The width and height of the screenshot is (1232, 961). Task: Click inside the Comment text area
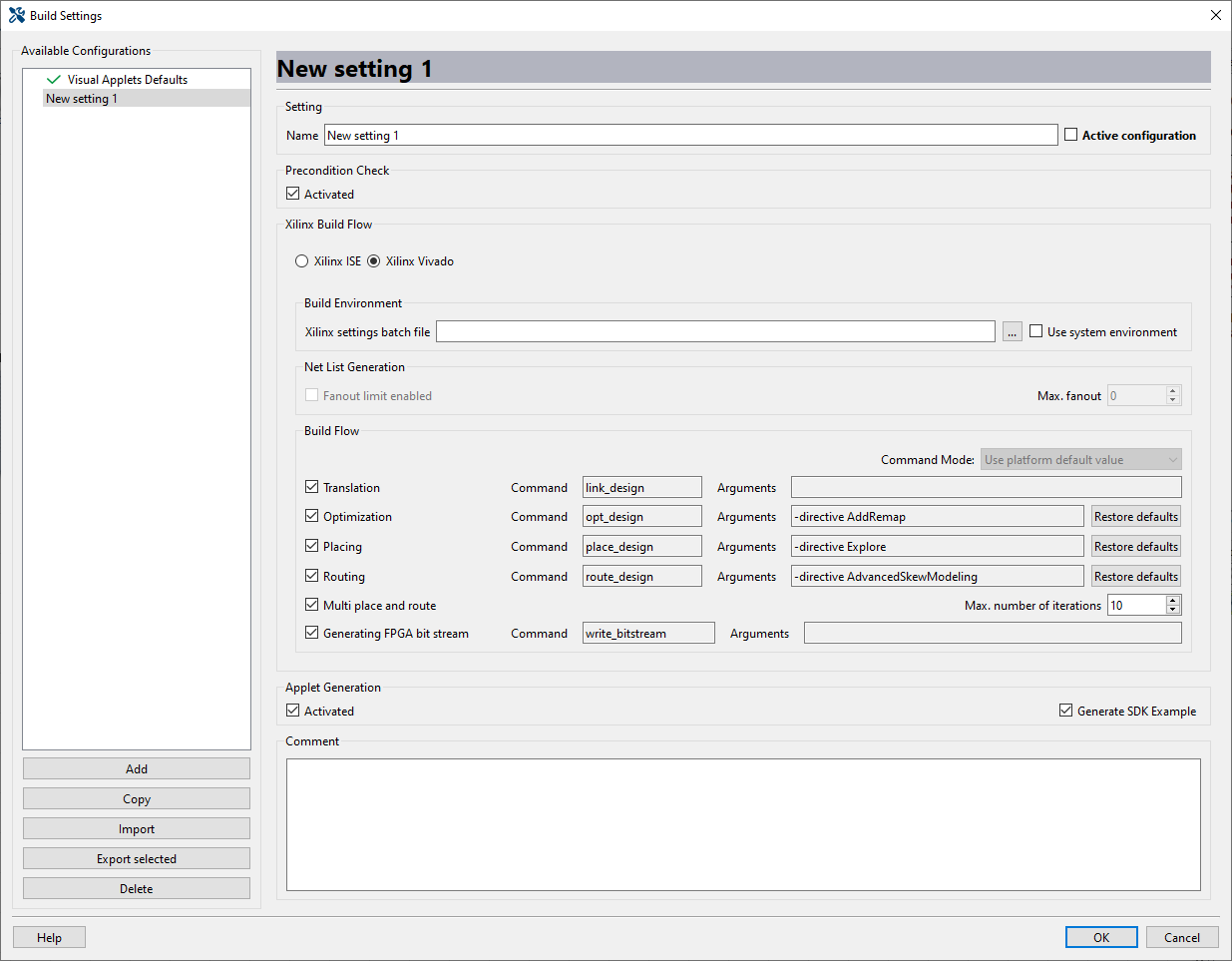tap(742, 823)
